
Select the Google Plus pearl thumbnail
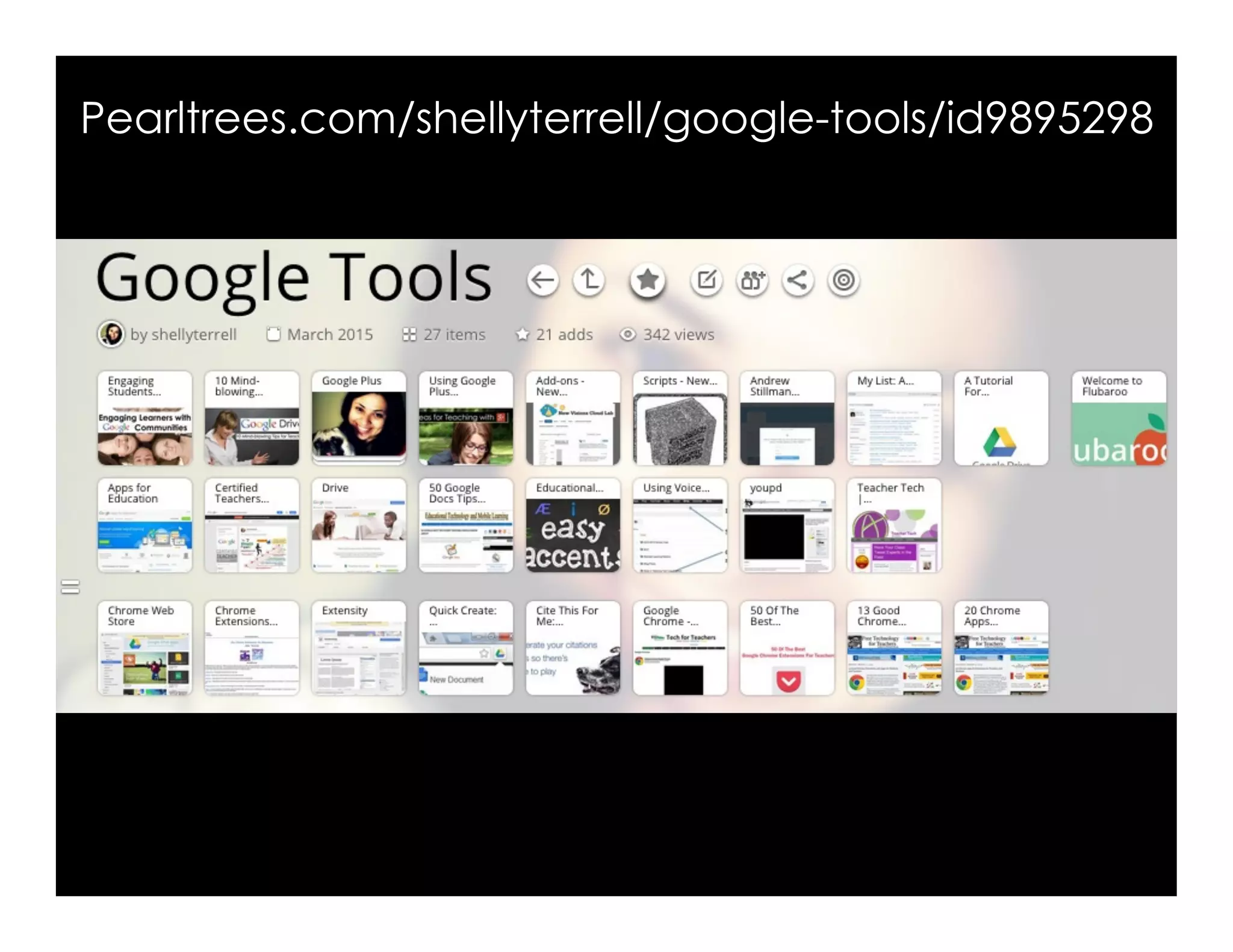(x=359, y=418)
